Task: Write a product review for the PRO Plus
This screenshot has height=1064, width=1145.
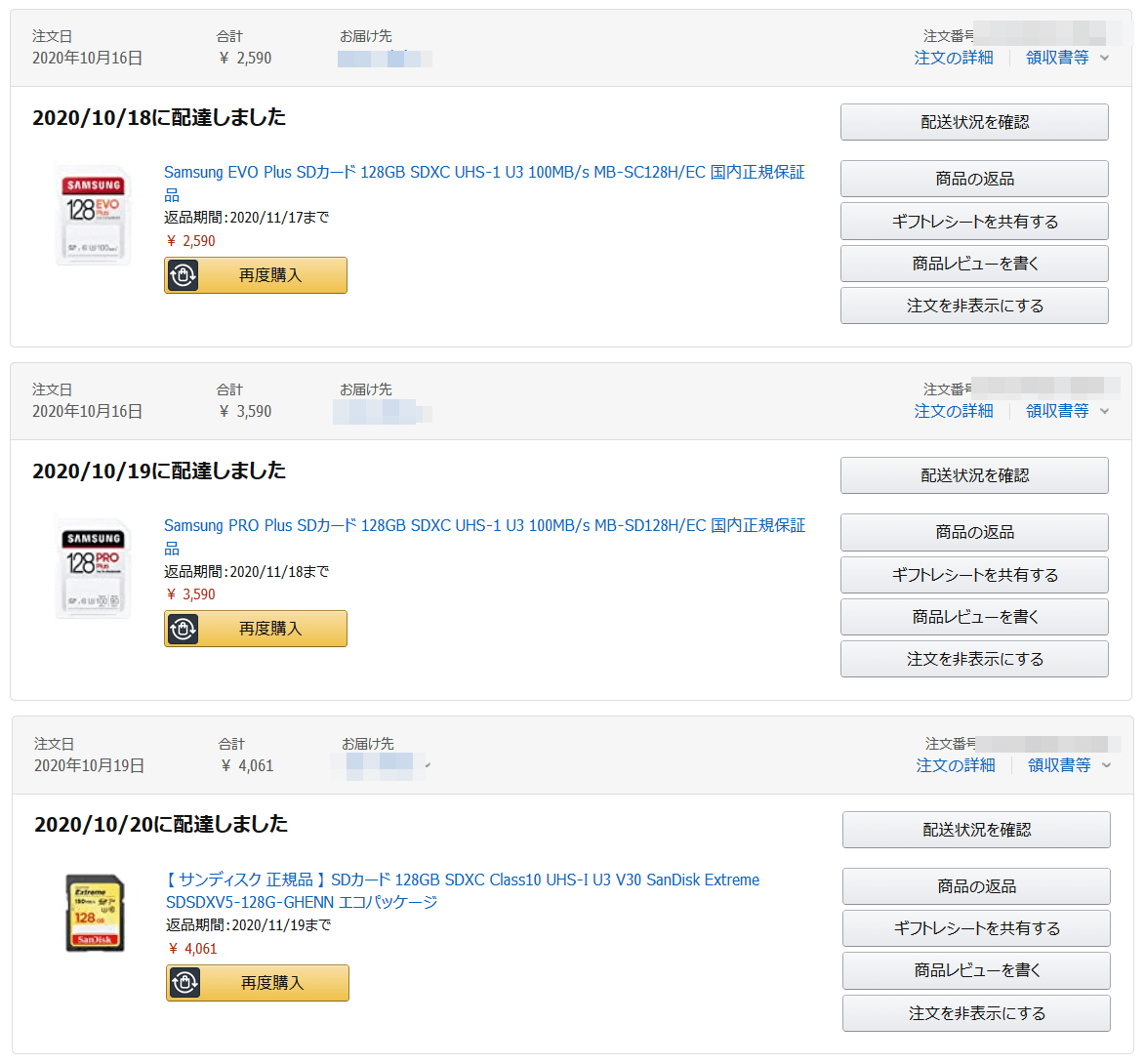Action: coord(974,617)
